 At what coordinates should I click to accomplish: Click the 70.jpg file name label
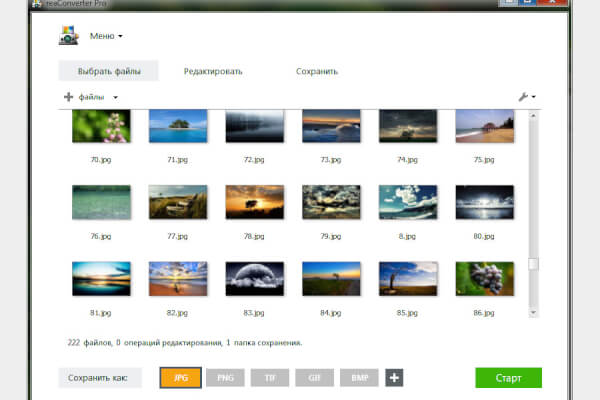coord(101,160)
